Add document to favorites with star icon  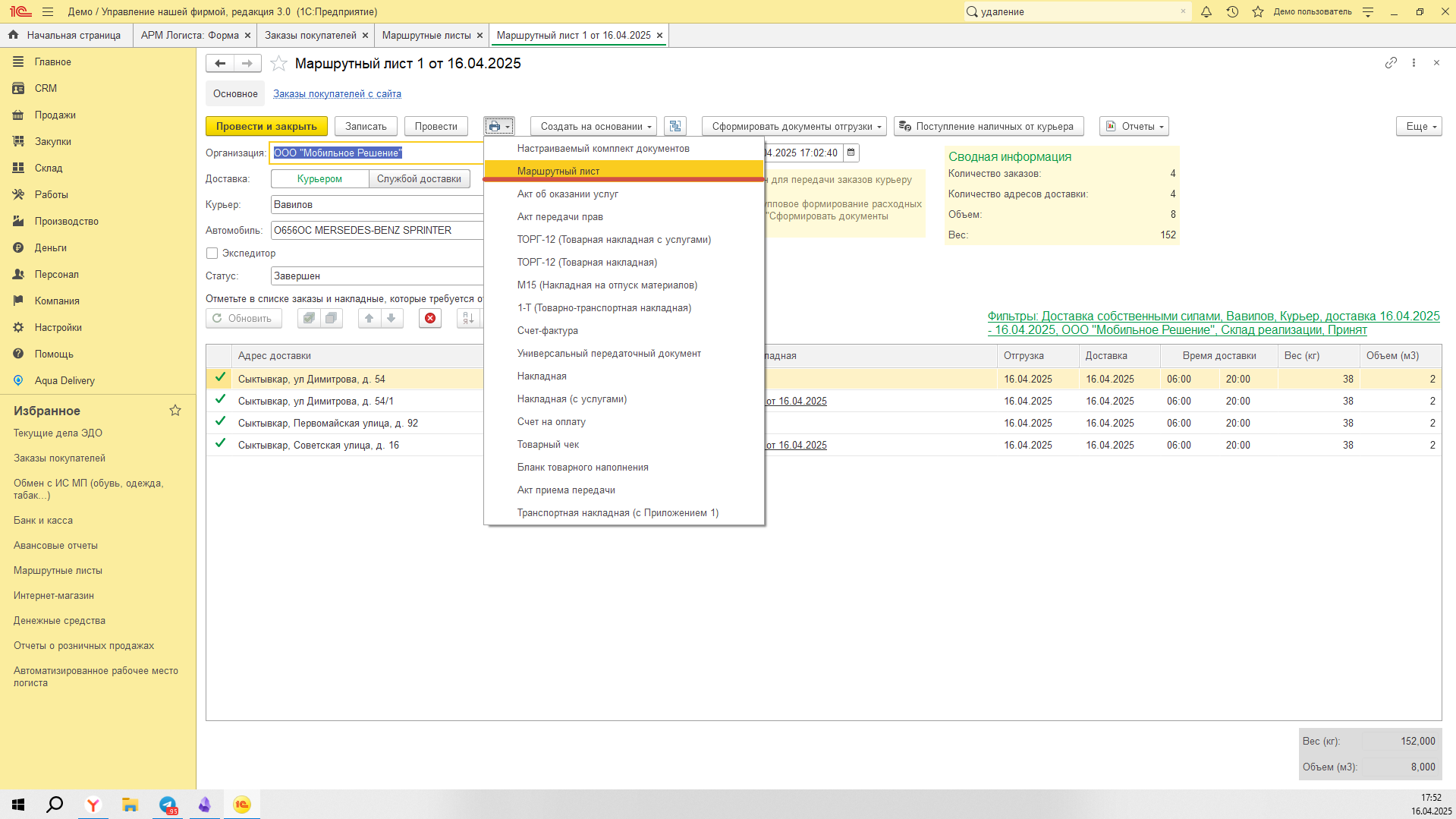[x=278, y=63]
